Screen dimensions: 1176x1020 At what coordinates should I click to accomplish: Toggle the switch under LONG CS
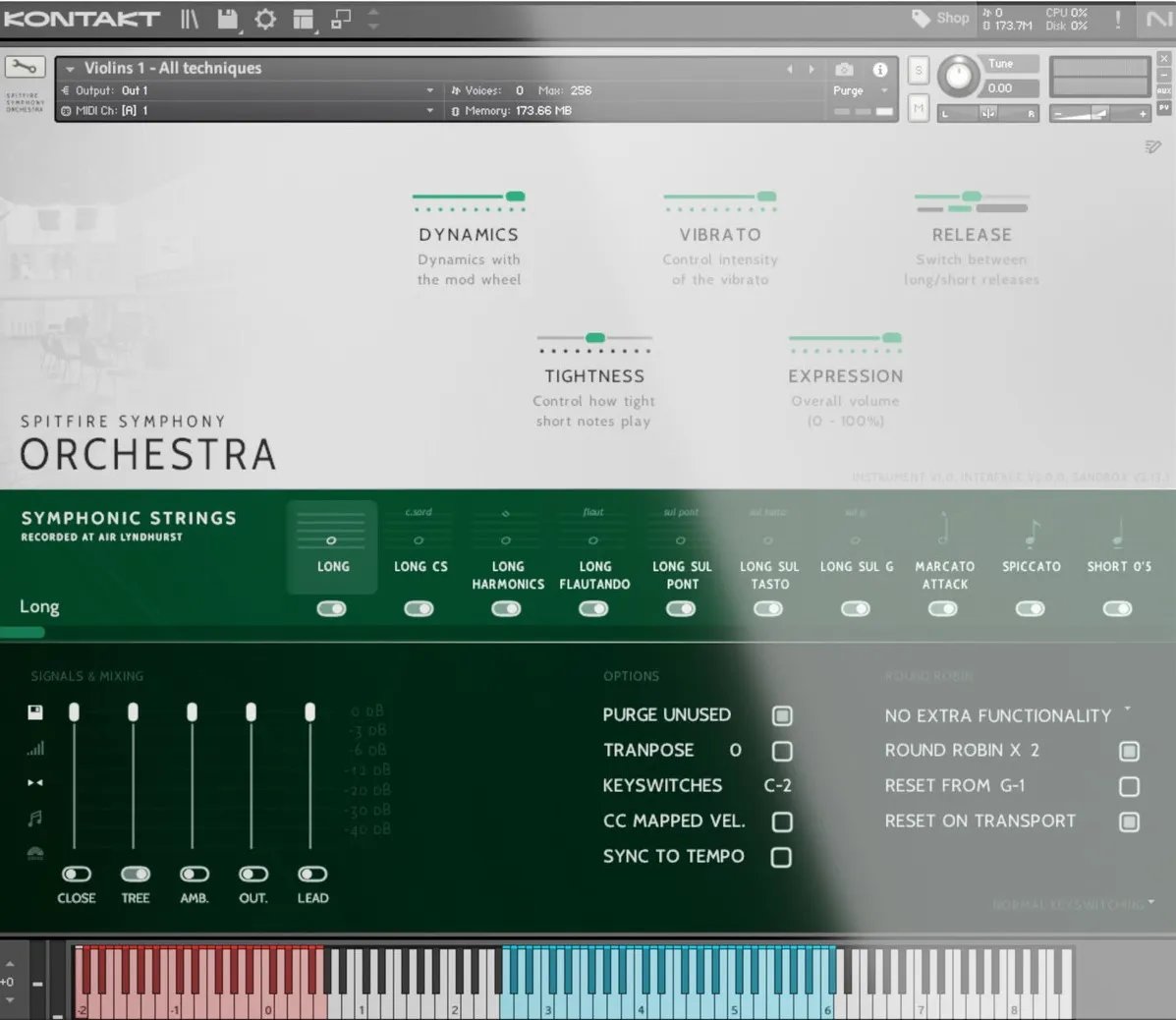tap(420, 608)
